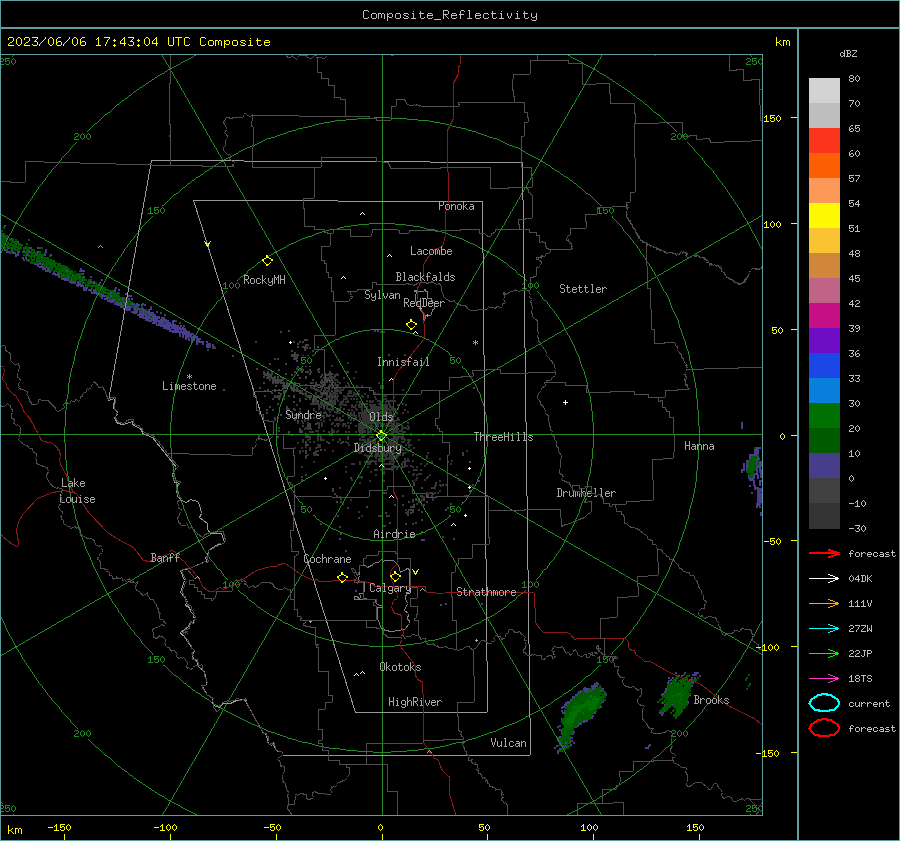Click the white asterisk above Limestone
The height and width of the screenshot is (841, 900).
click(x=189, y=377)
